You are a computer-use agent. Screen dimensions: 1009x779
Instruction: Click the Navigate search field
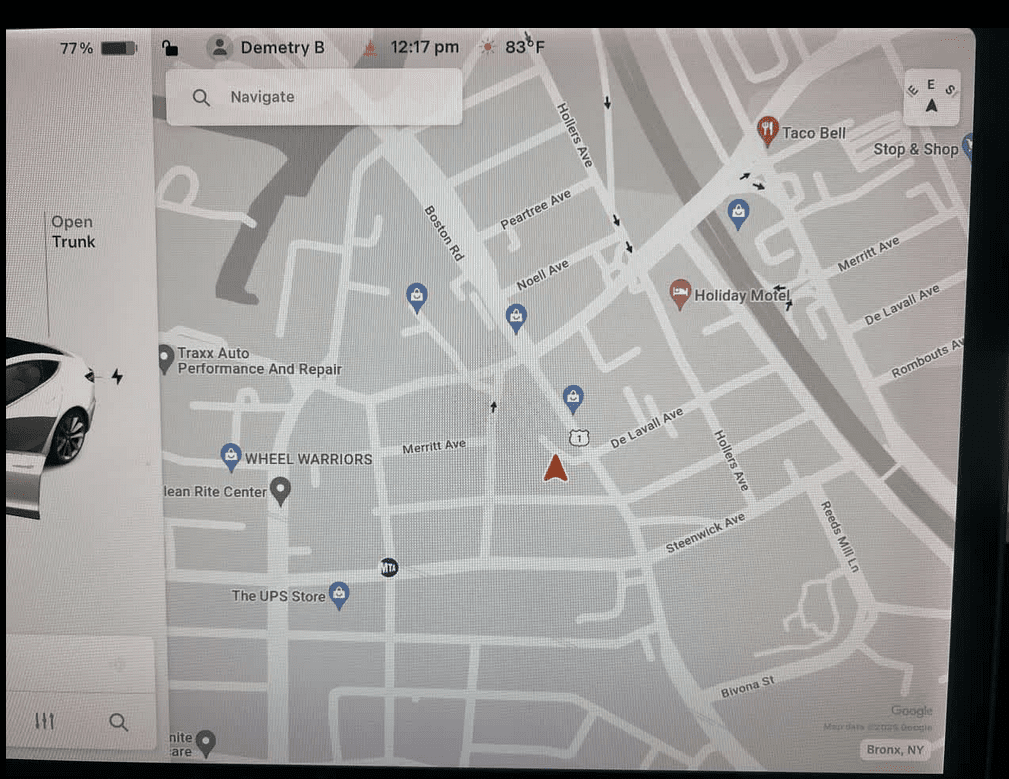pos(313,97)
